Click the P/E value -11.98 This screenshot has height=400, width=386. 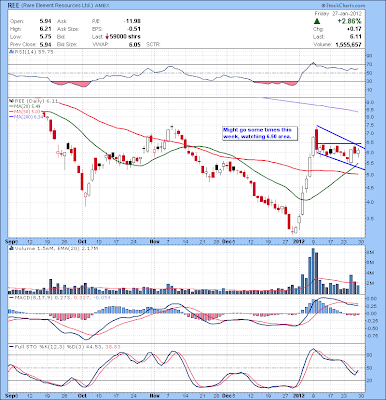point(132,21)
